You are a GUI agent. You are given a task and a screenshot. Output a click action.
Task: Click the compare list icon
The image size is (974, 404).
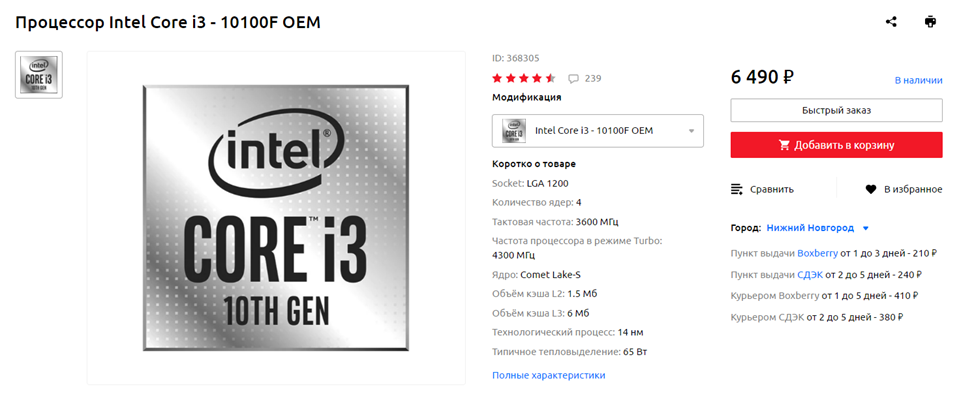point(737,190)
